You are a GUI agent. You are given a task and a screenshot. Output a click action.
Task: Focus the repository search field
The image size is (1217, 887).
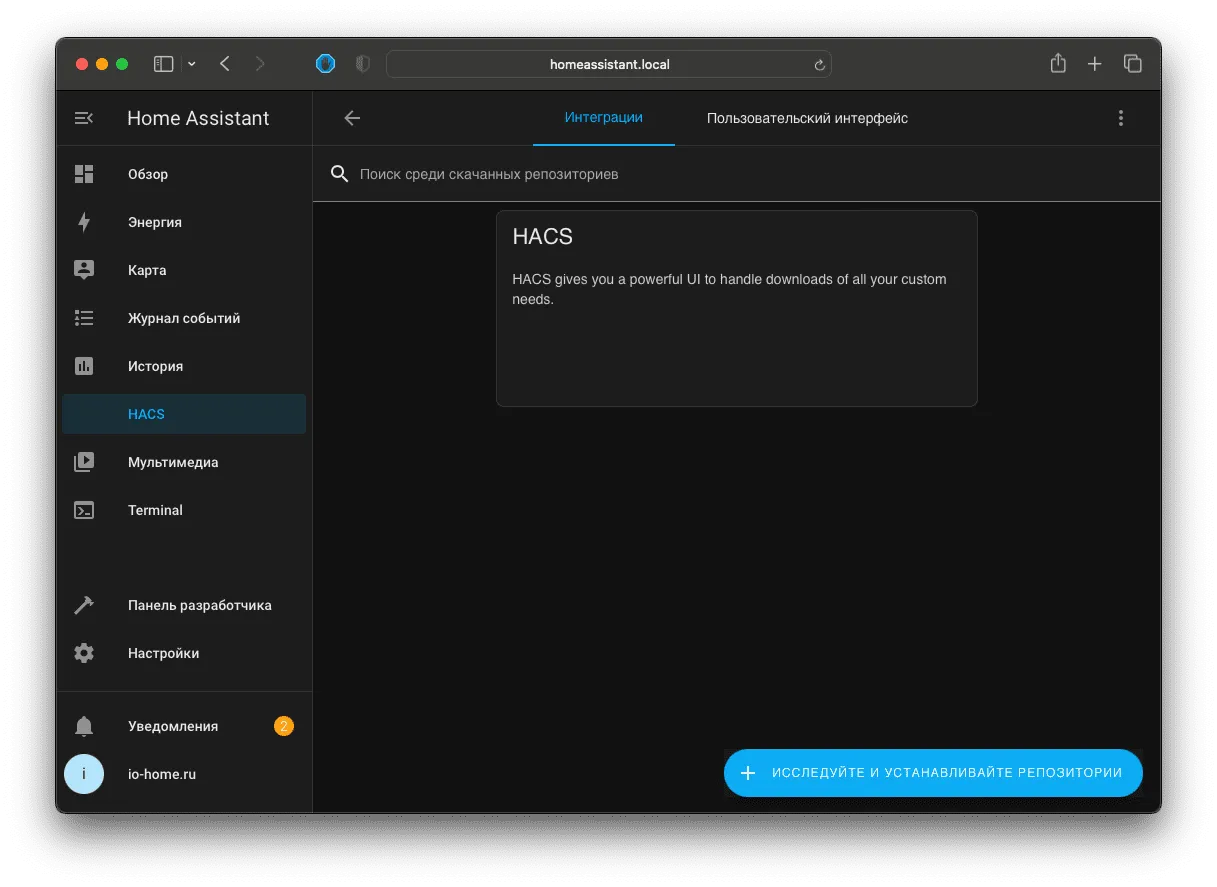pos(737,174)
